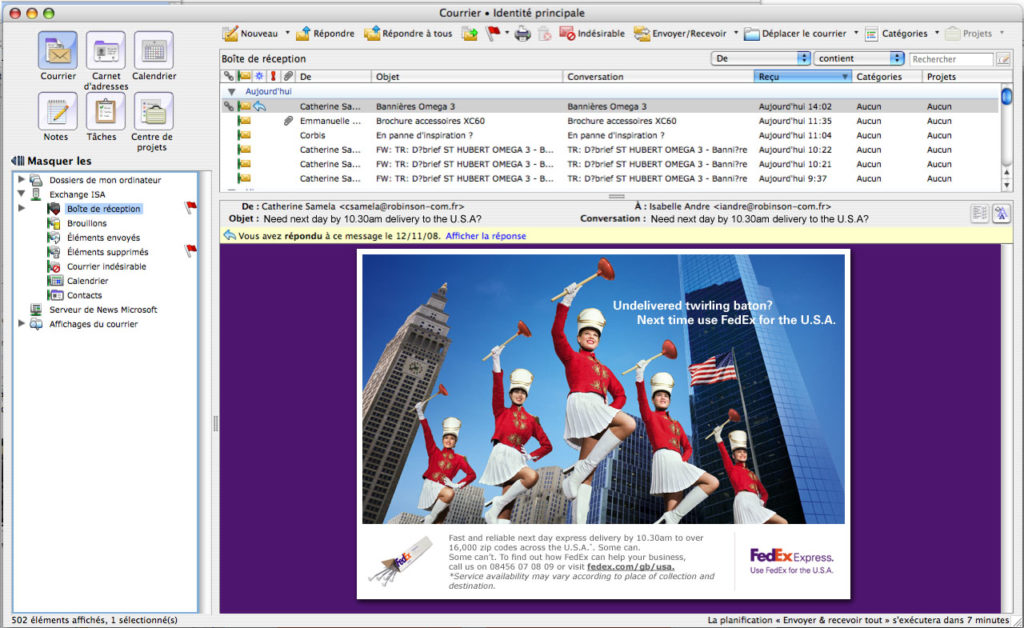The image size is (1024, 628).
Task: Open the Éléments supprimés folder
Action: (x=108, y=252)
